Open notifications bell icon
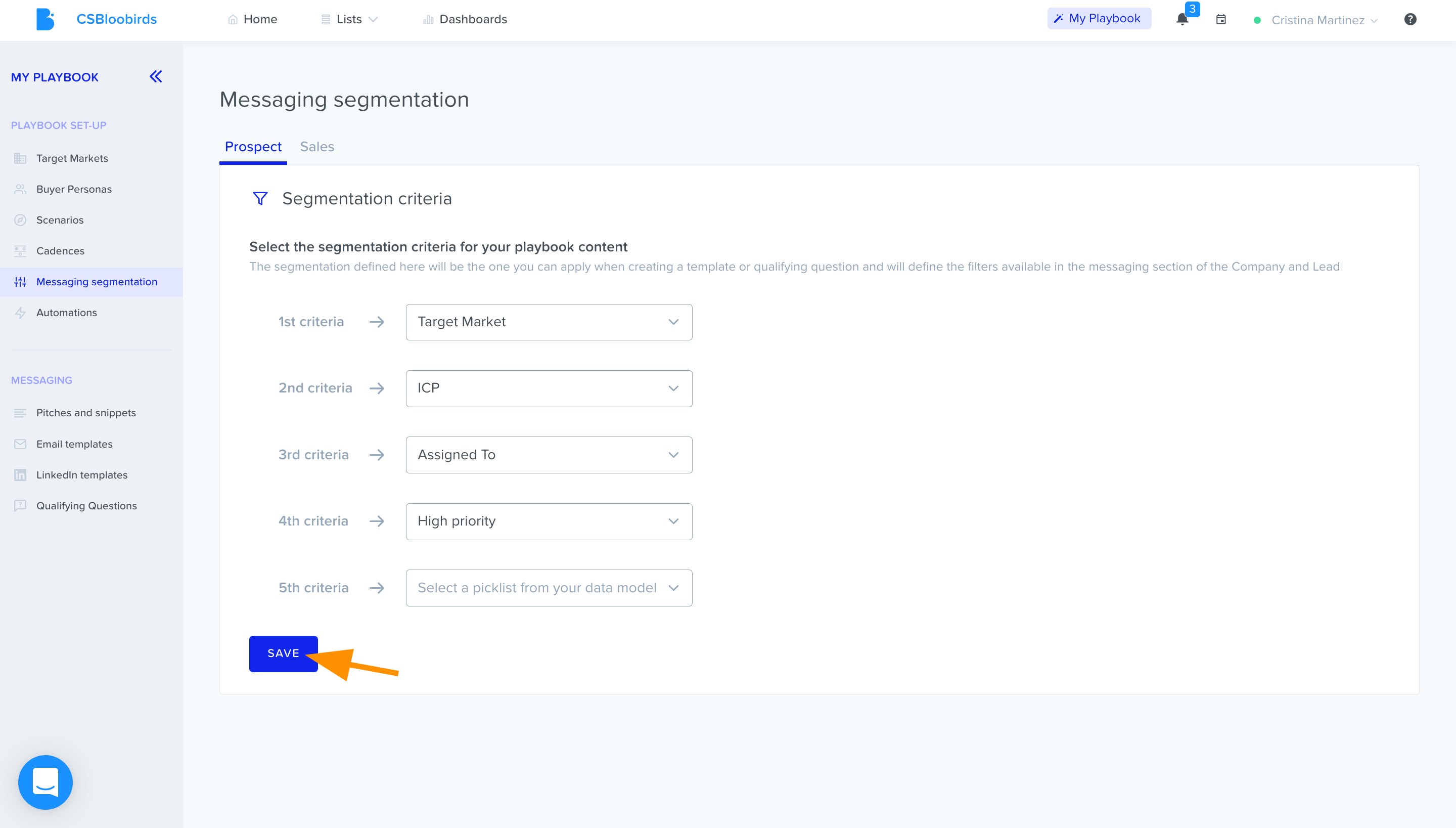The height and width of the screenshot is (828, 1456). (1182, 20)
